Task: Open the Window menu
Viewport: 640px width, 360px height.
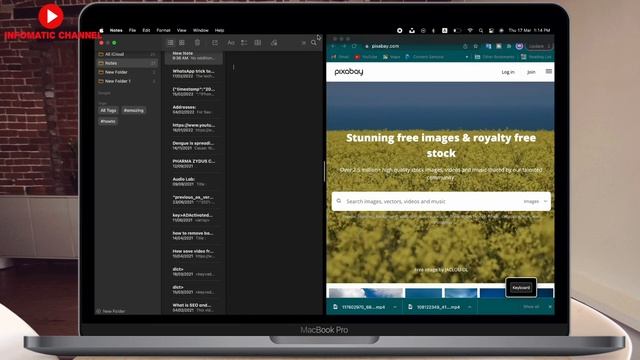Action: coord(200,30)
